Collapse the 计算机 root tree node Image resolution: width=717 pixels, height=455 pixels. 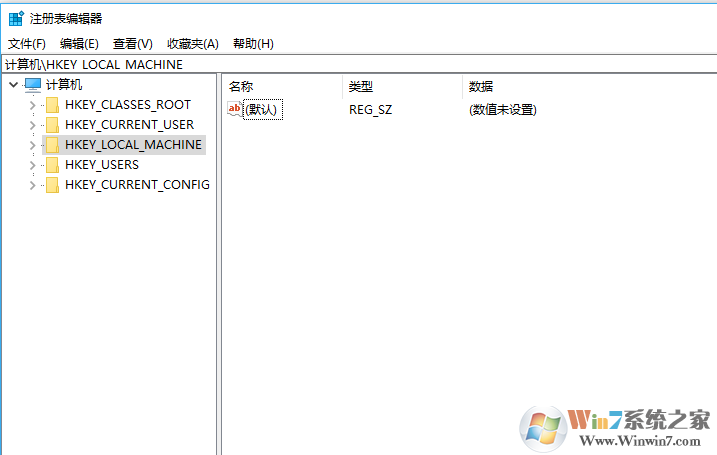[x=12, y=85]
